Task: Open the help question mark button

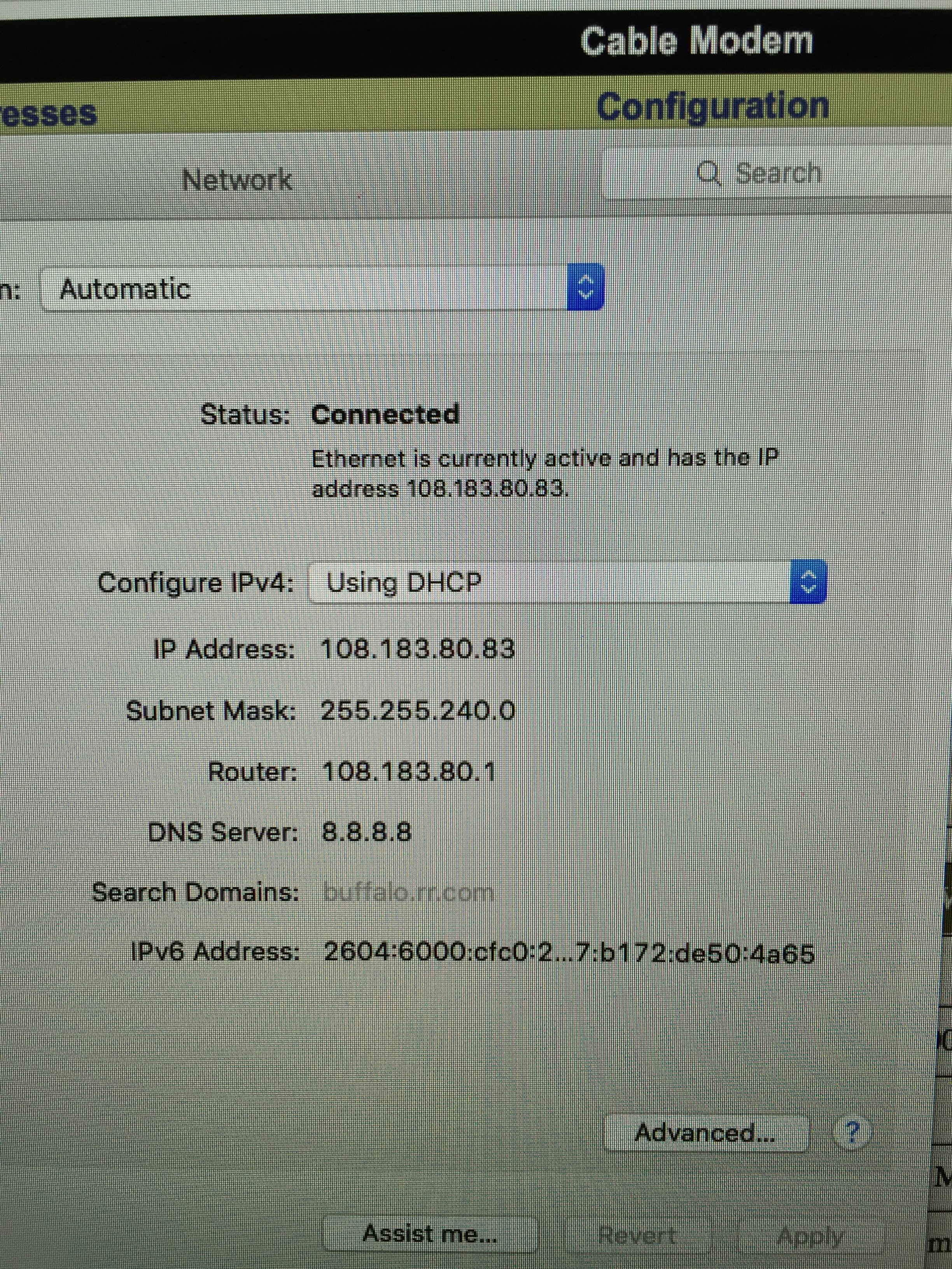Action: point(852,1132)
